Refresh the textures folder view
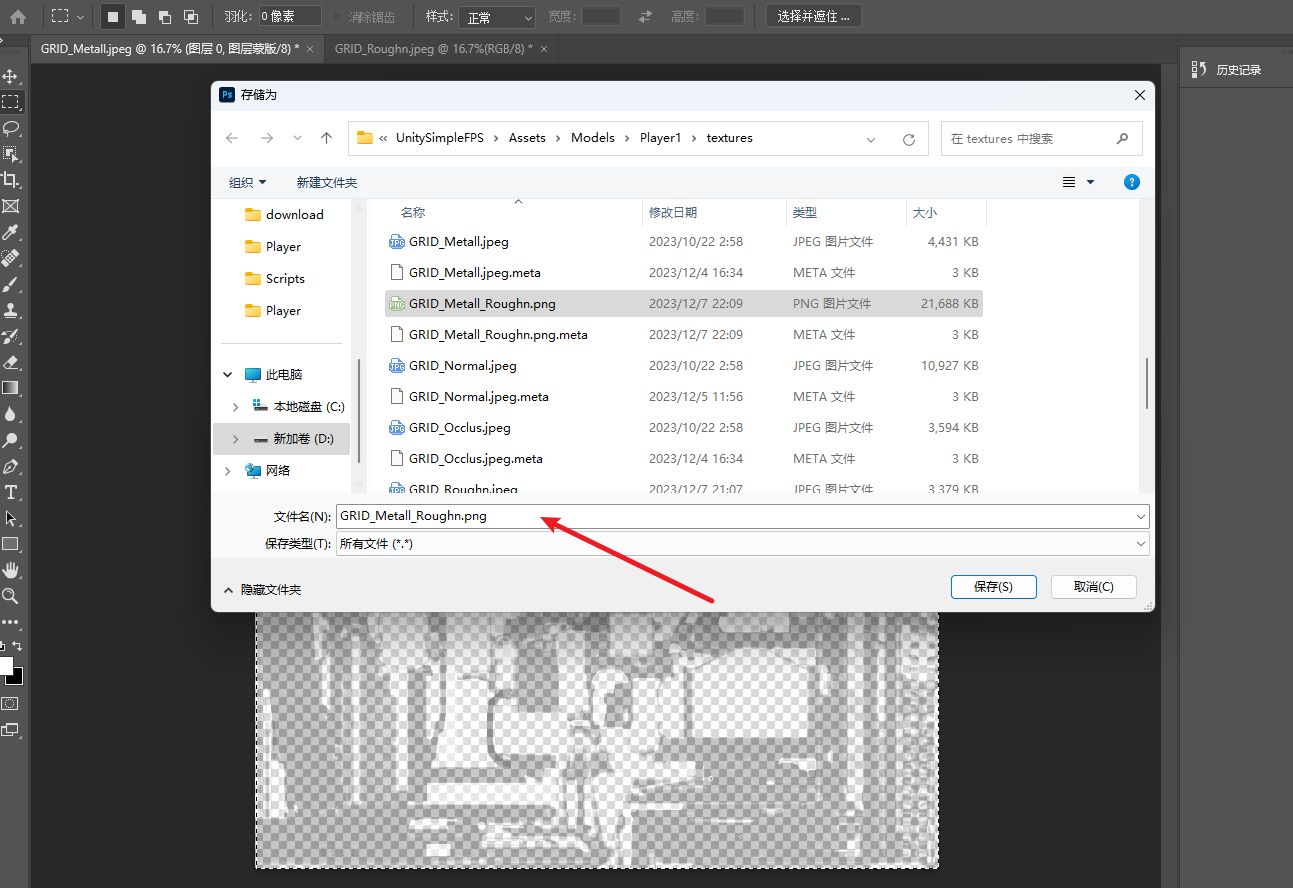Viewport: 1293px width, 888px height. 908,139
